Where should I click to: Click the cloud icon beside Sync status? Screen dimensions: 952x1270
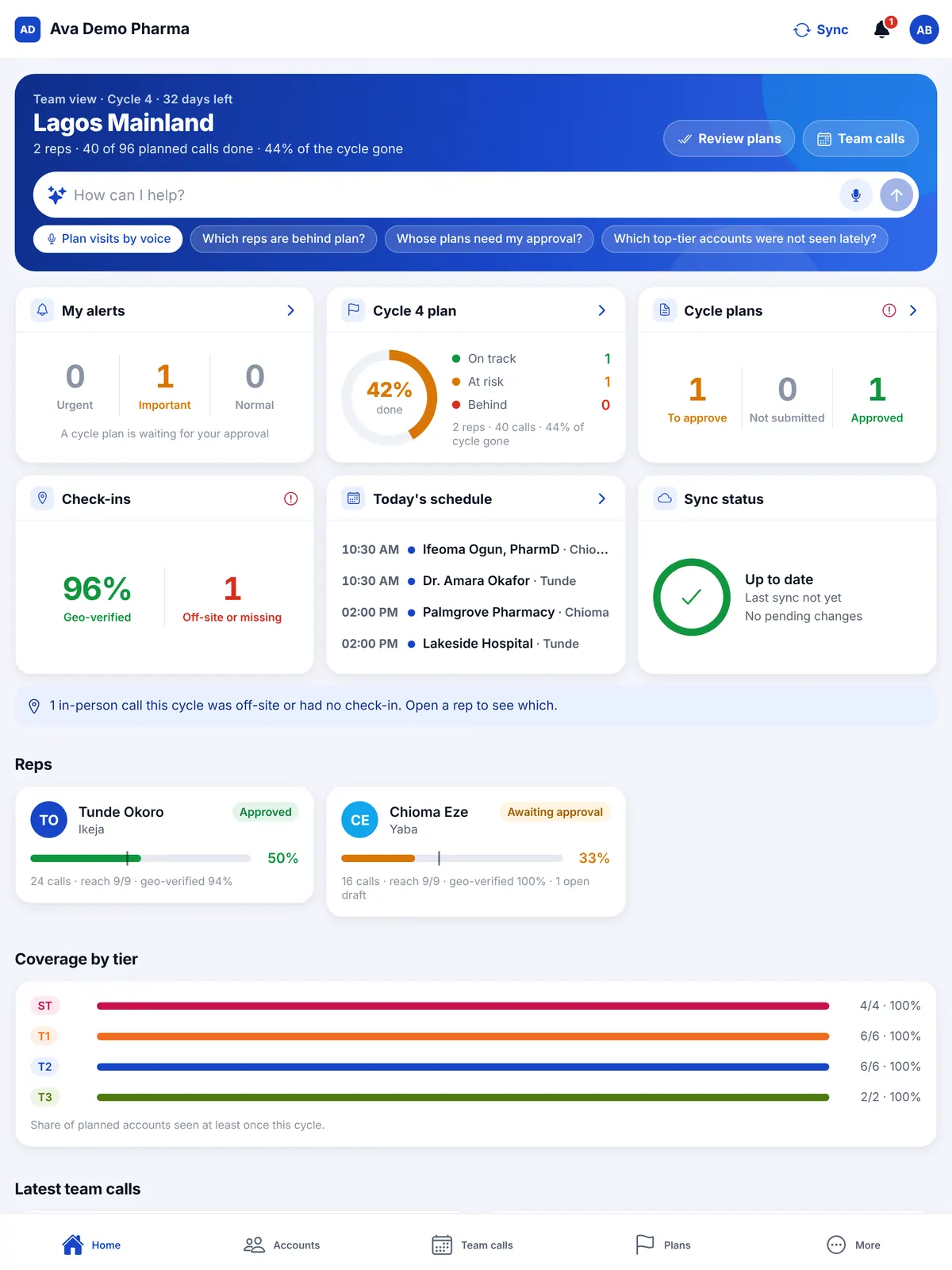(x=665, y=498)
